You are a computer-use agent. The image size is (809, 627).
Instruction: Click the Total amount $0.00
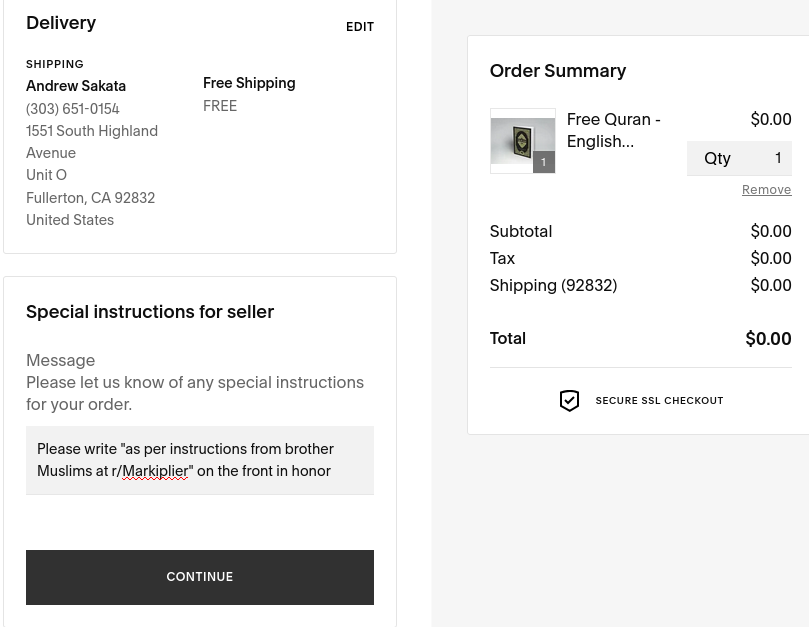coord(768,339)
